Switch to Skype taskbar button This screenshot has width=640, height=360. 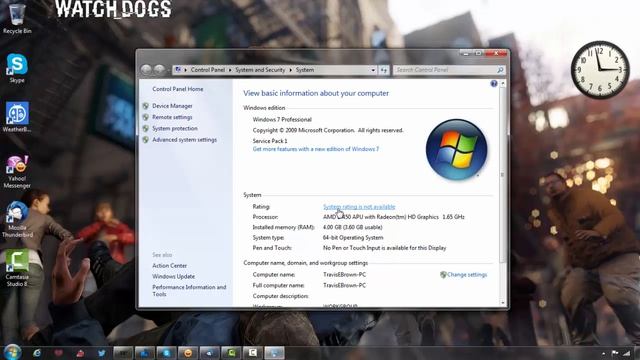(166, 353)
